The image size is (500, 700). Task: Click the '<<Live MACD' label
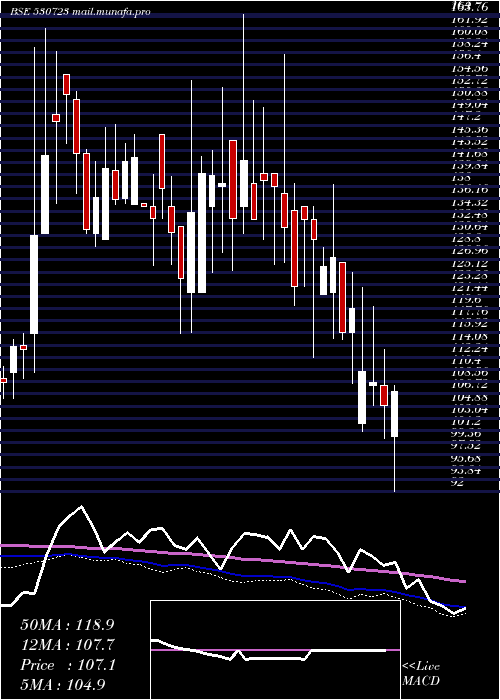(421, 674)
